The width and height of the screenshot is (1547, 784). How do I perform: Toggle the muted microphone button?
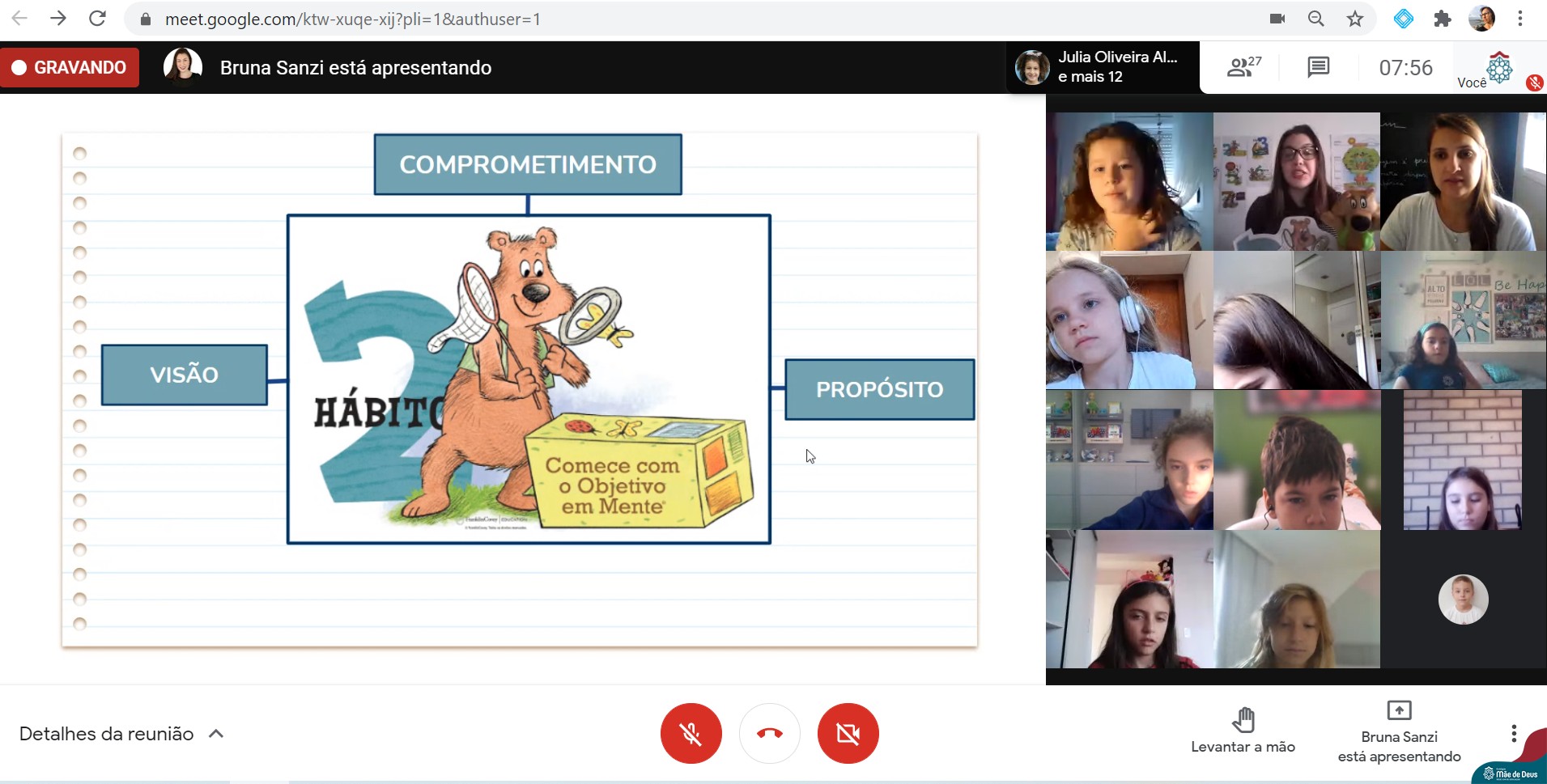tap(691, 733)
